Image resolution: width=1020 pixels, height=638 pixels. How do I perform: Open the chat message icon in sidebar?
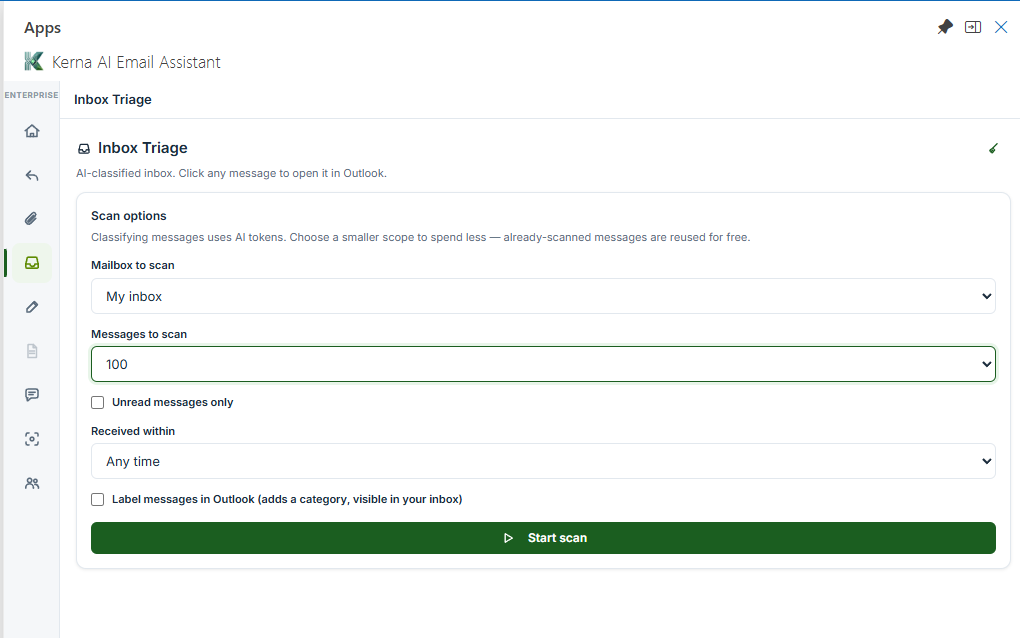(32, 395)
